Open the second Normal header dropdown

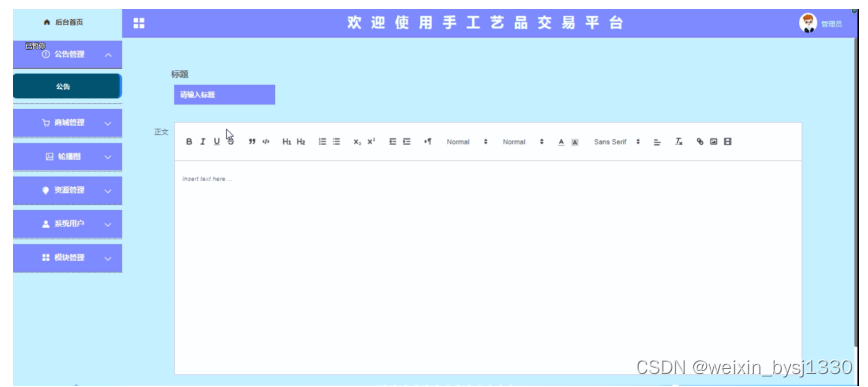(x=523, y=142)
